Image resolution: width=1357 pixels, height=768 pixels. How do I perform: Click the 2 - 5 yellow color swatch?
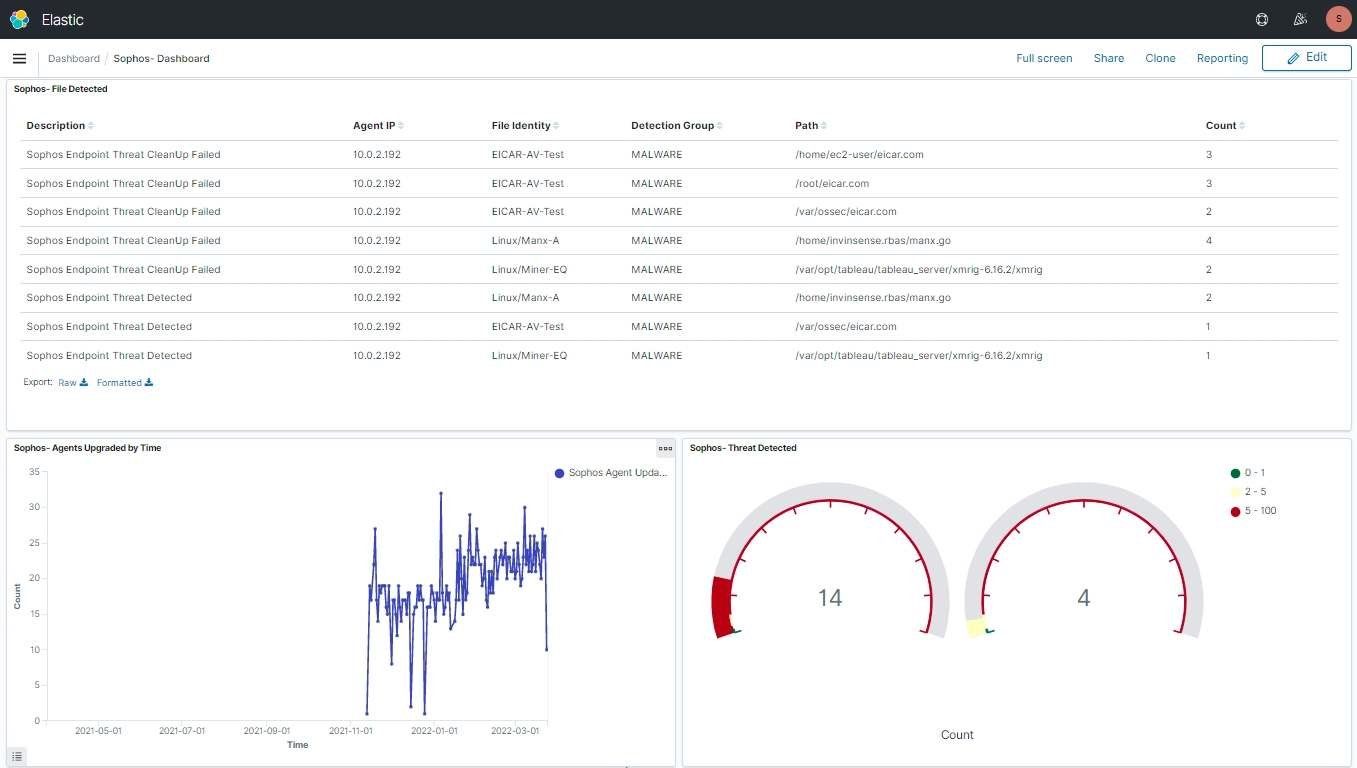(1236, 492)
